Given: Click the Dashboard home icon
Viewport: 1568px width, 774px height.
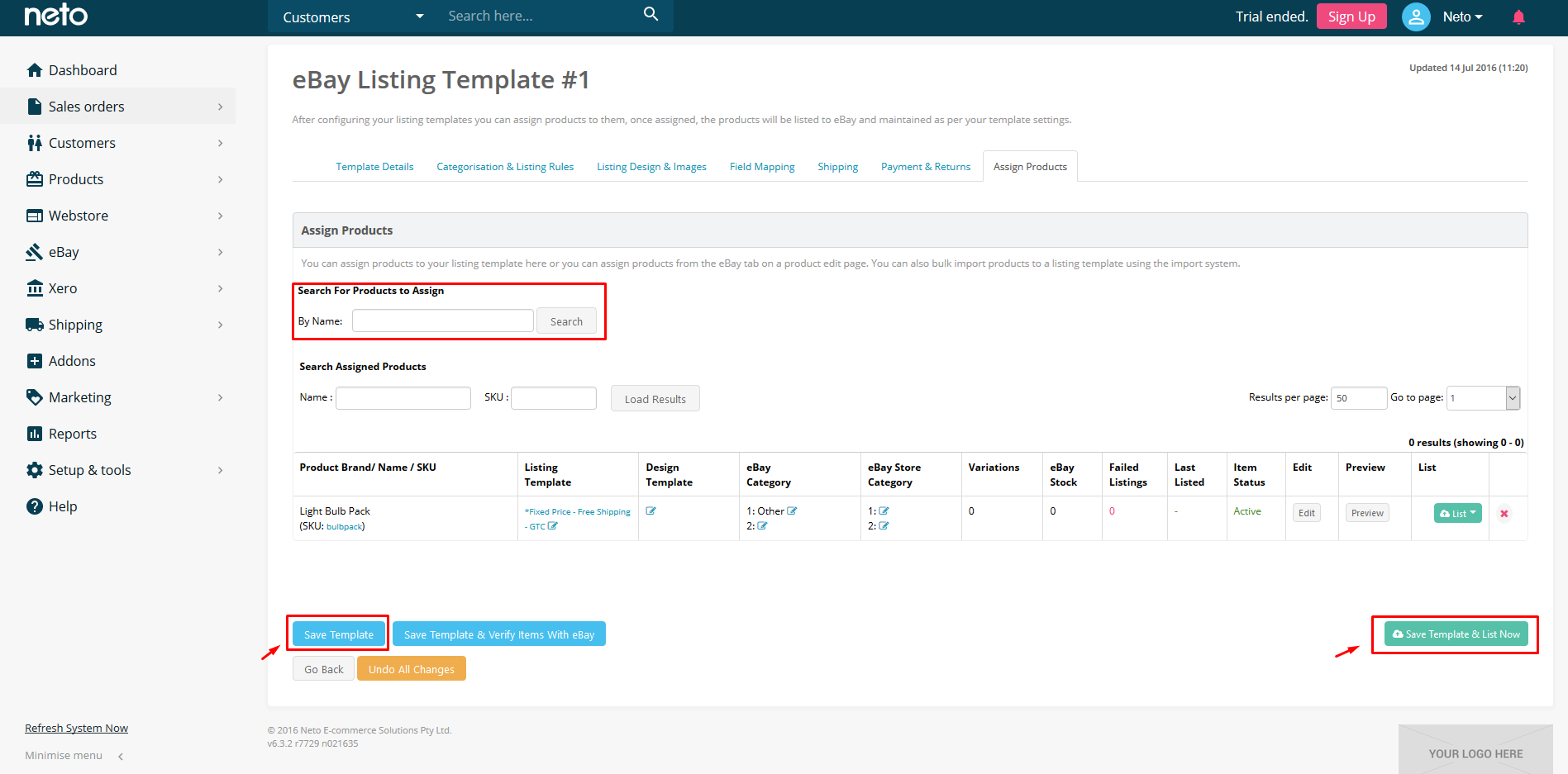Looking at the screenshot, I should [x=35, y=70].
